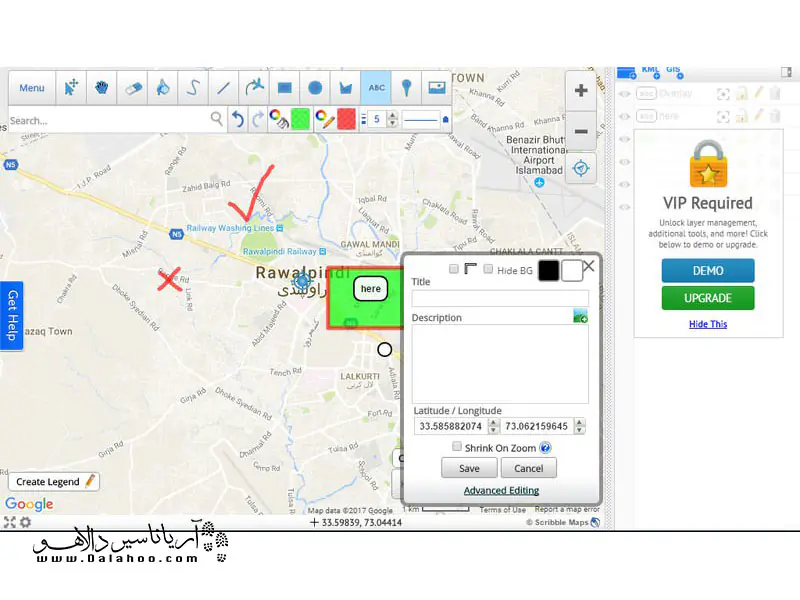Click the white background color swatch

[x=571, y=270]
